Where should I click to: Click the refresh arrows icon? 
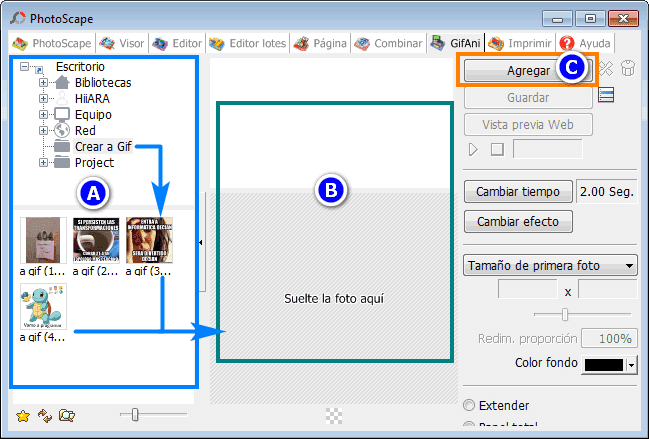click(x=45, y=415)
